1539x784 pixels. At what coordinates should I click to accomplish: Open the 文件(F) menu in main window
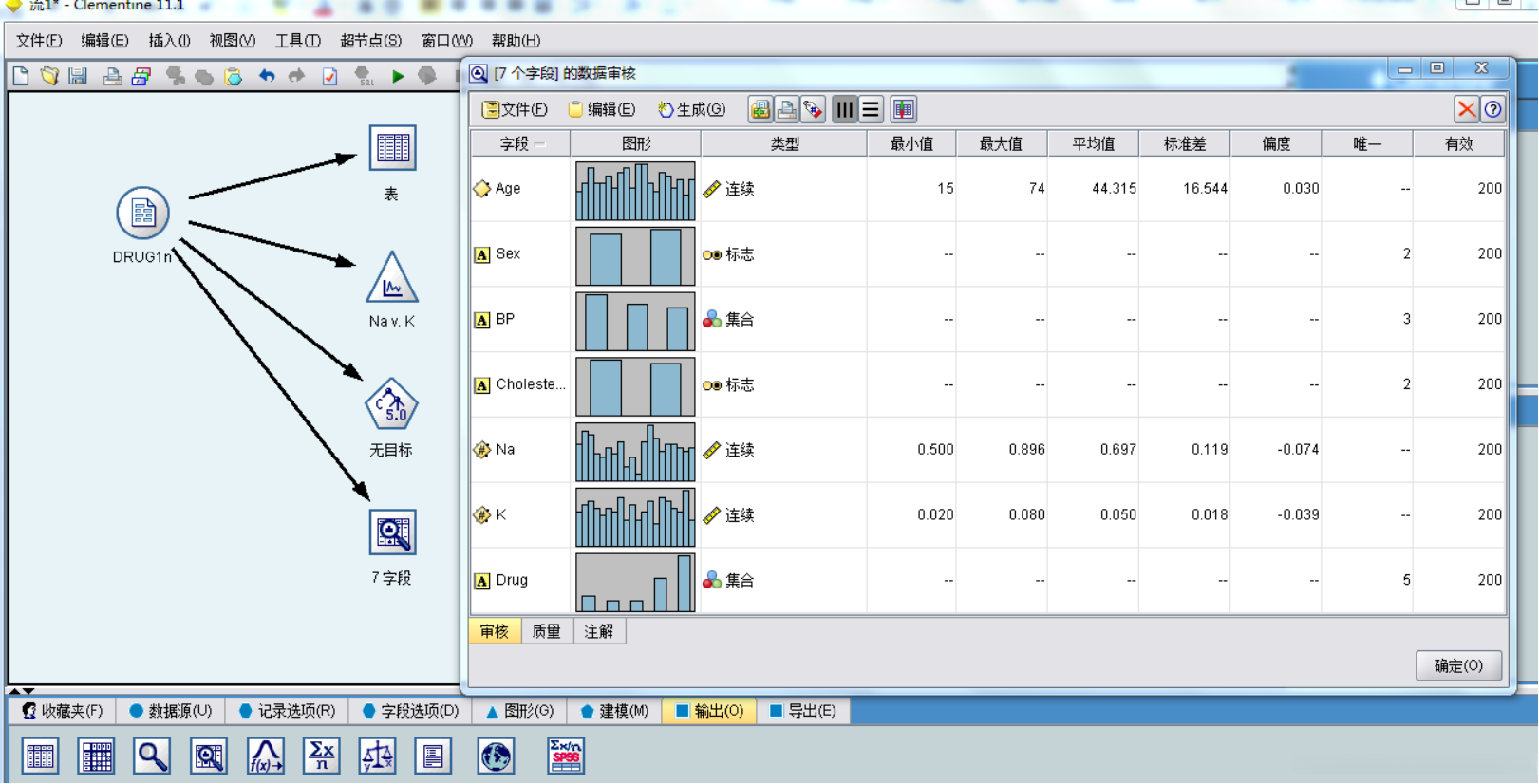tap(39, 41)
